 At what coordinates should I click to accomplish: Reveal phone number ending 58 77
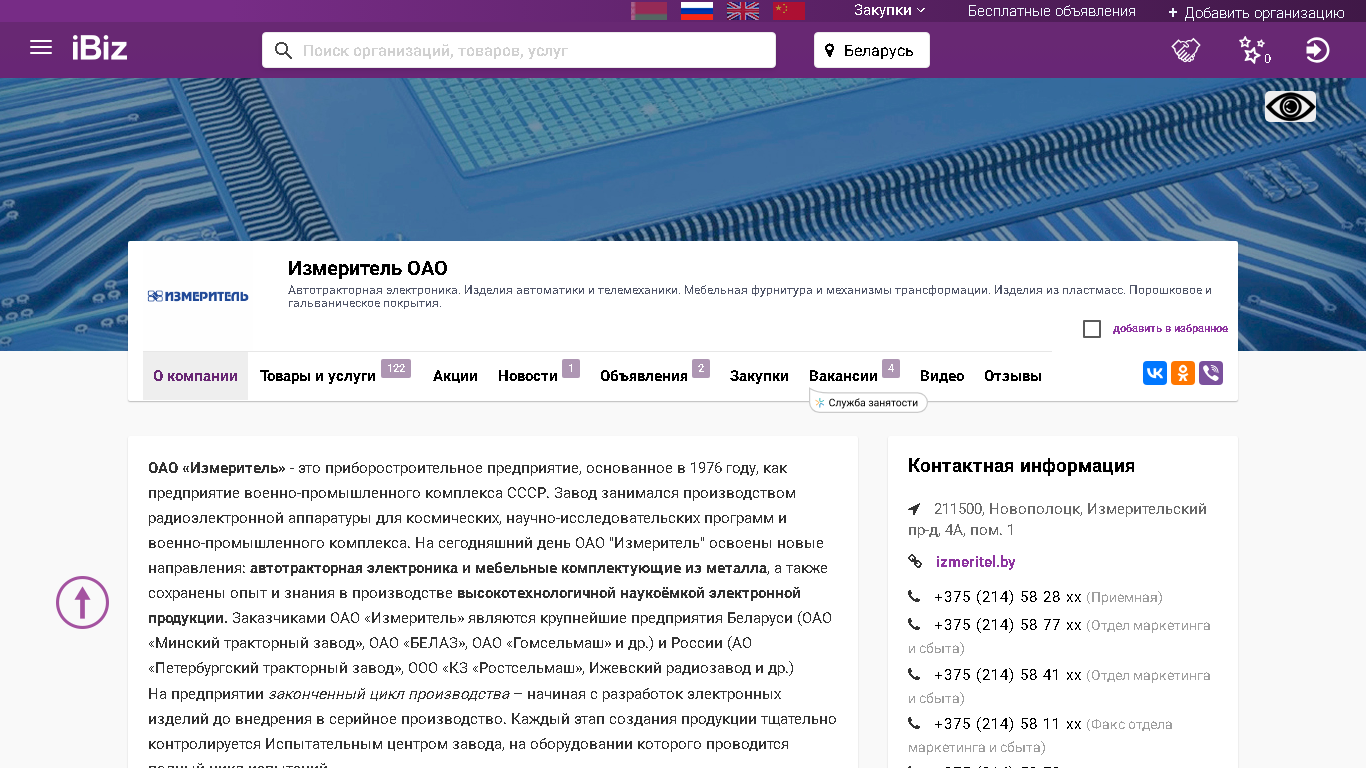tap(1008, 625)
